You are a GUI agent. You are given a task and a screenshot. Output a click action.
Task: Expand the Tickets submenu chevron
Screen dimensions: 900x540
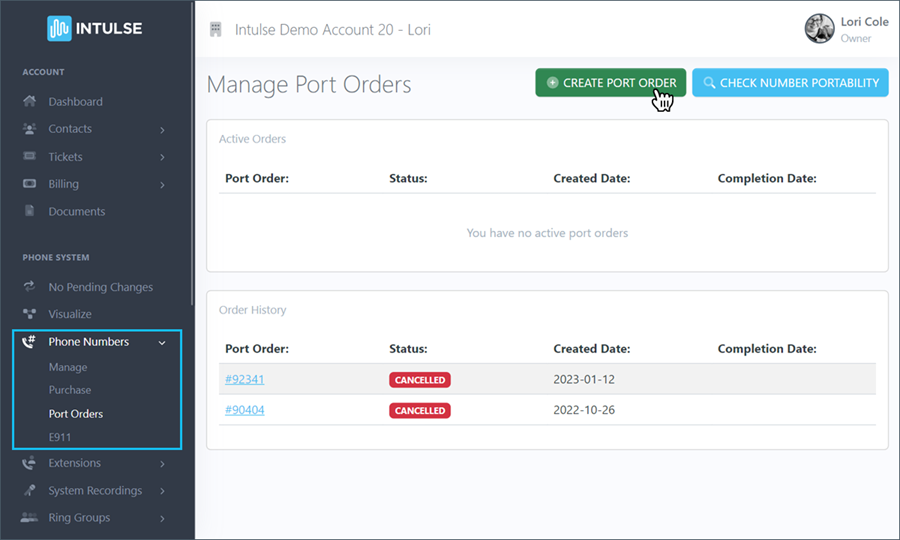click(162, 157)
